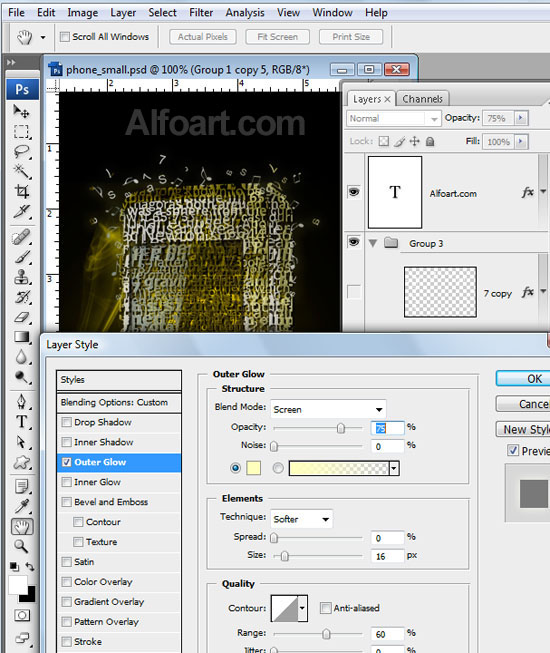Enable the Satin checkbox
This screenshot has height=653, width=550.
coord(66,562)
